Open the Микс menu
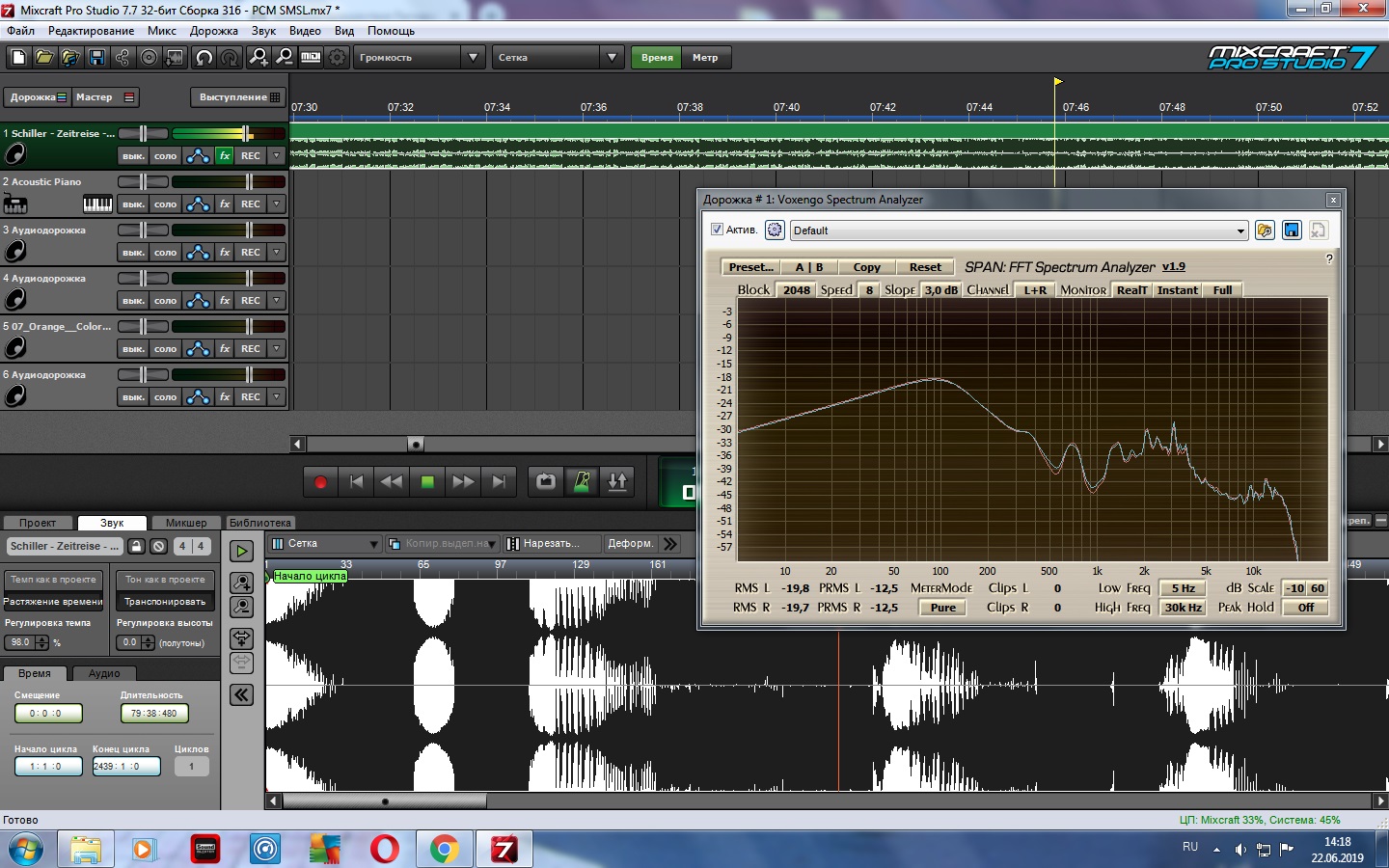Image resolution: width=1389 pixels, height=868 pixels. 161,31
